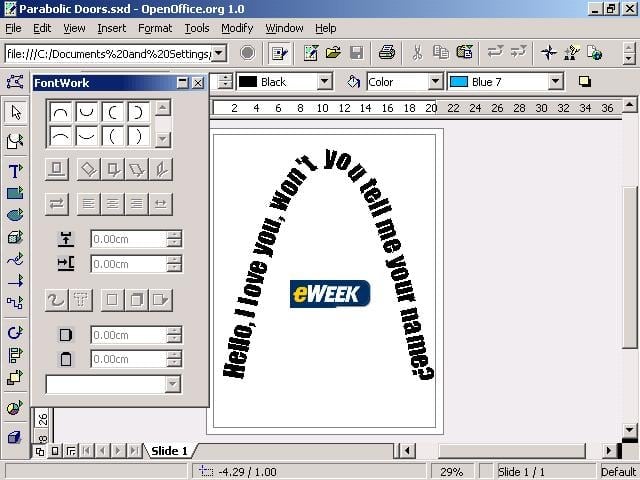Toggle FontWork Orientation reverse button
The width and height of the screenshot is (640, 480).
coord(57,203)
